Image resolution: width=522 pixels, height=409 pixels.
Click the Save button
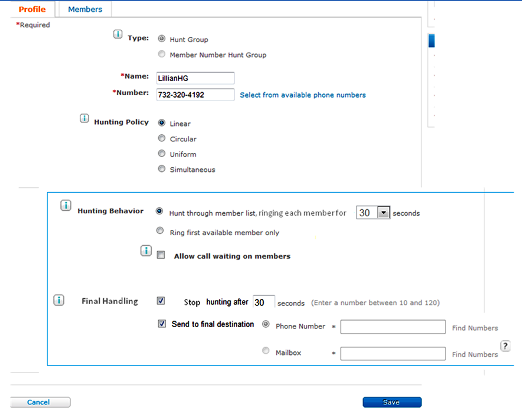[392, 402]
